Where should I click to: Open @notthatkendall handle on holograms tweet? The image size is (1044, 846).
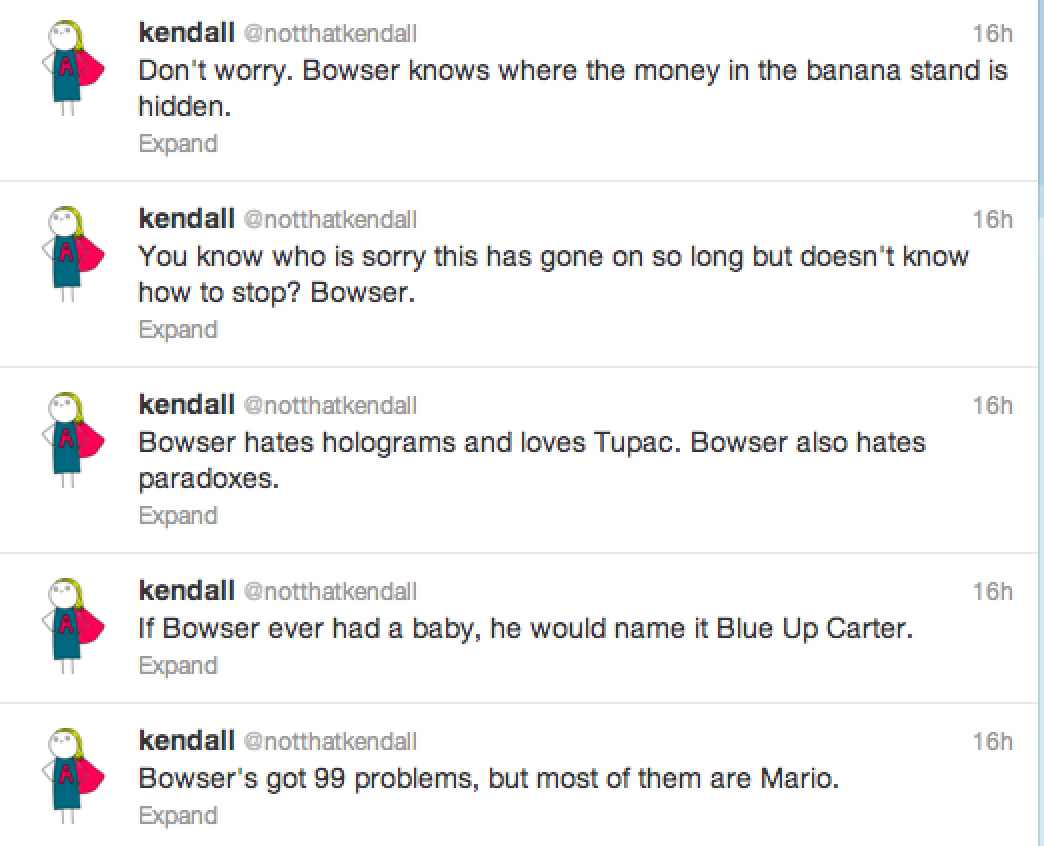pos(330,405)
